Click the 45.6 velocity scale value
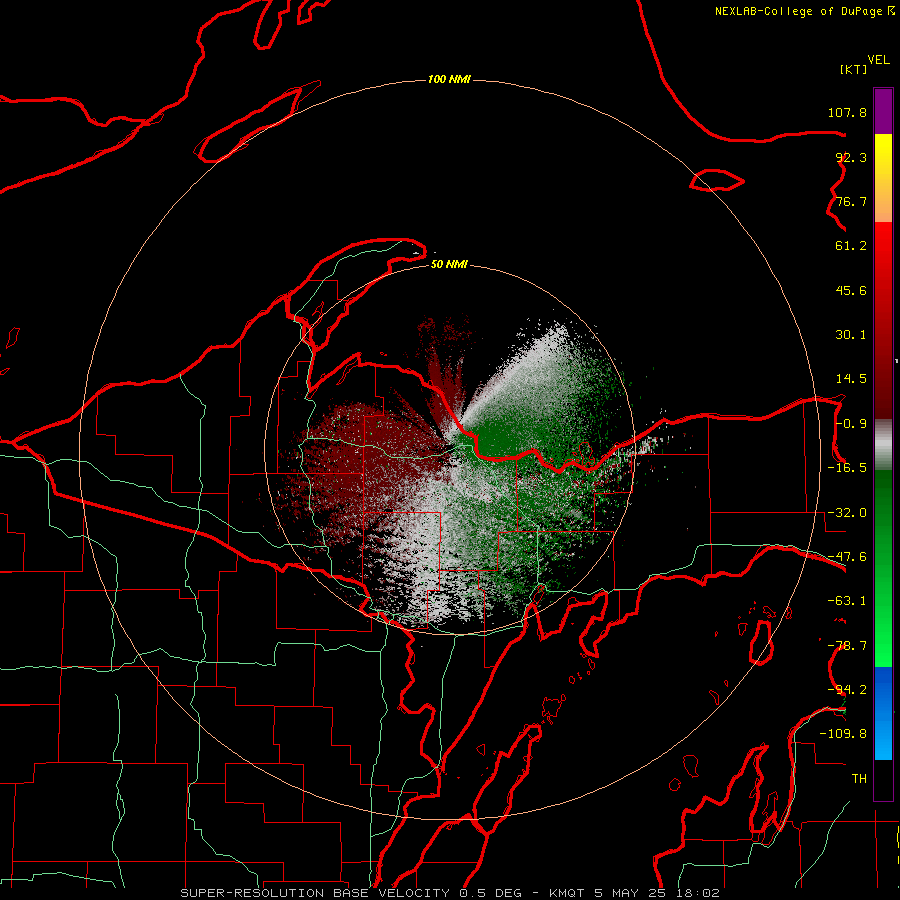The image size is (900, 900). (x=851, y=290)
